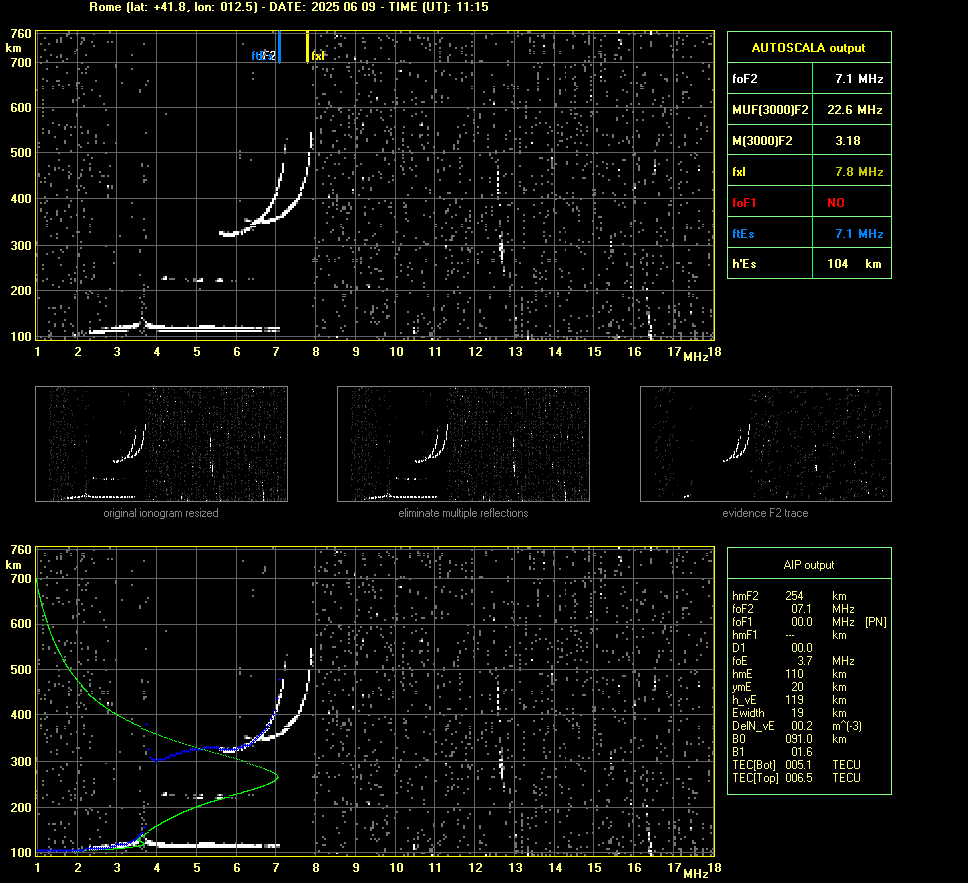Click the 'AIP output' header

809,565
